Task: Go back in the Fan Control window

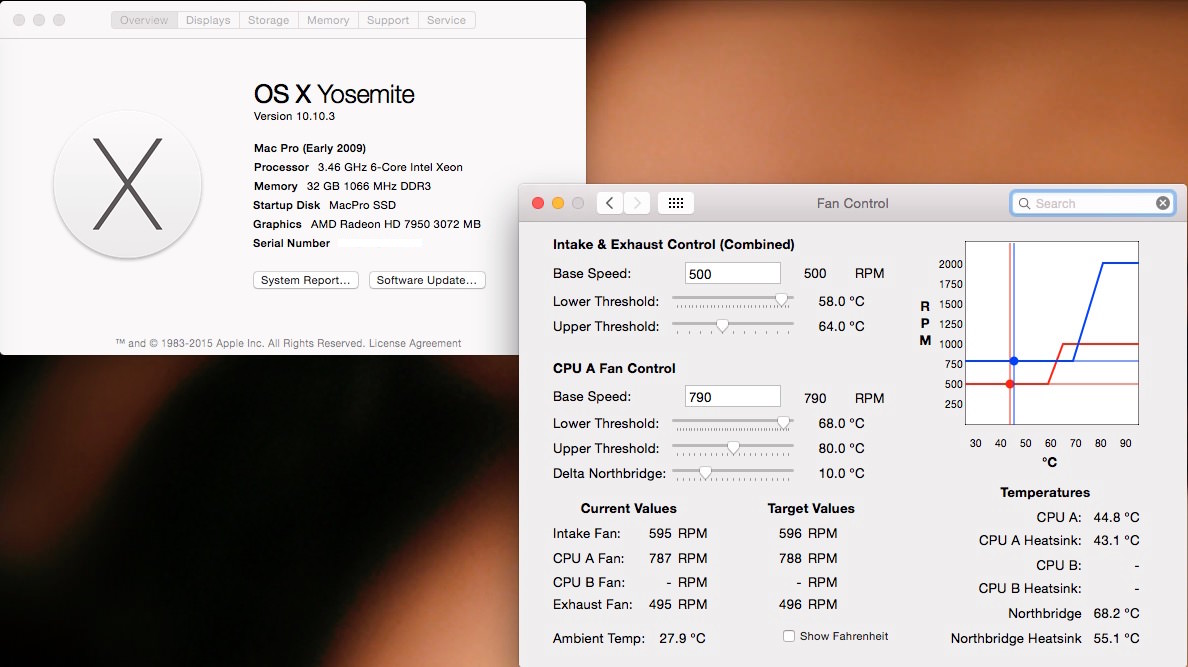Action: (610, 203)
